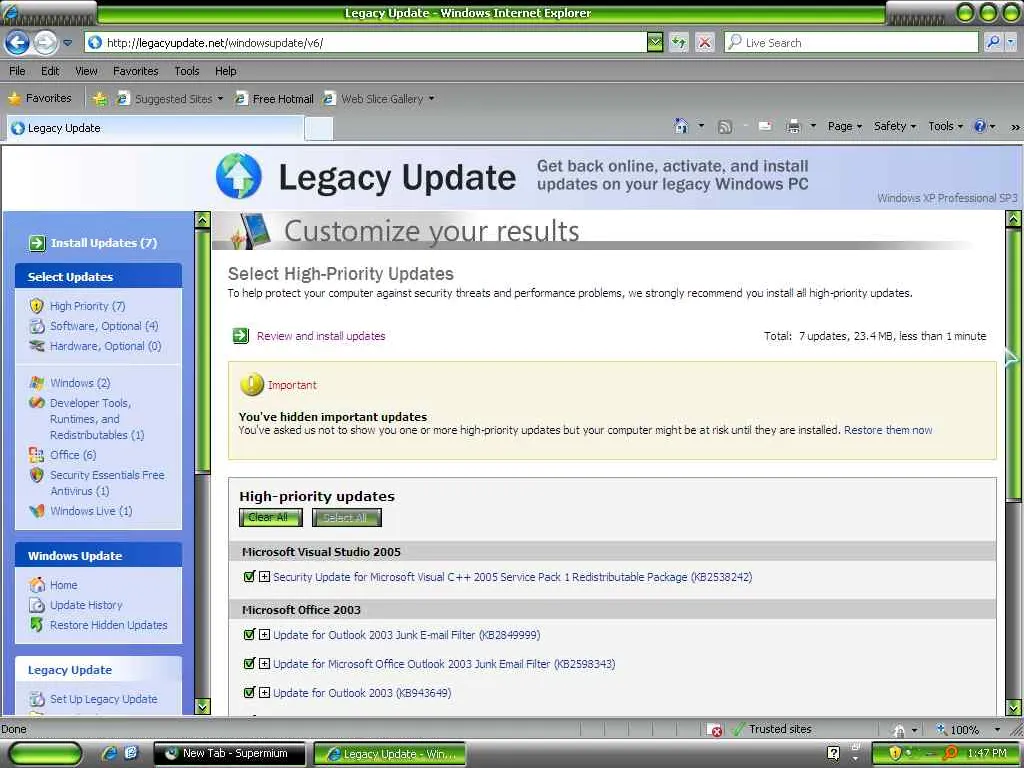Click the Read Mail envelope icon
Viewport: 1024px width, 768px height.
[765, 126]
